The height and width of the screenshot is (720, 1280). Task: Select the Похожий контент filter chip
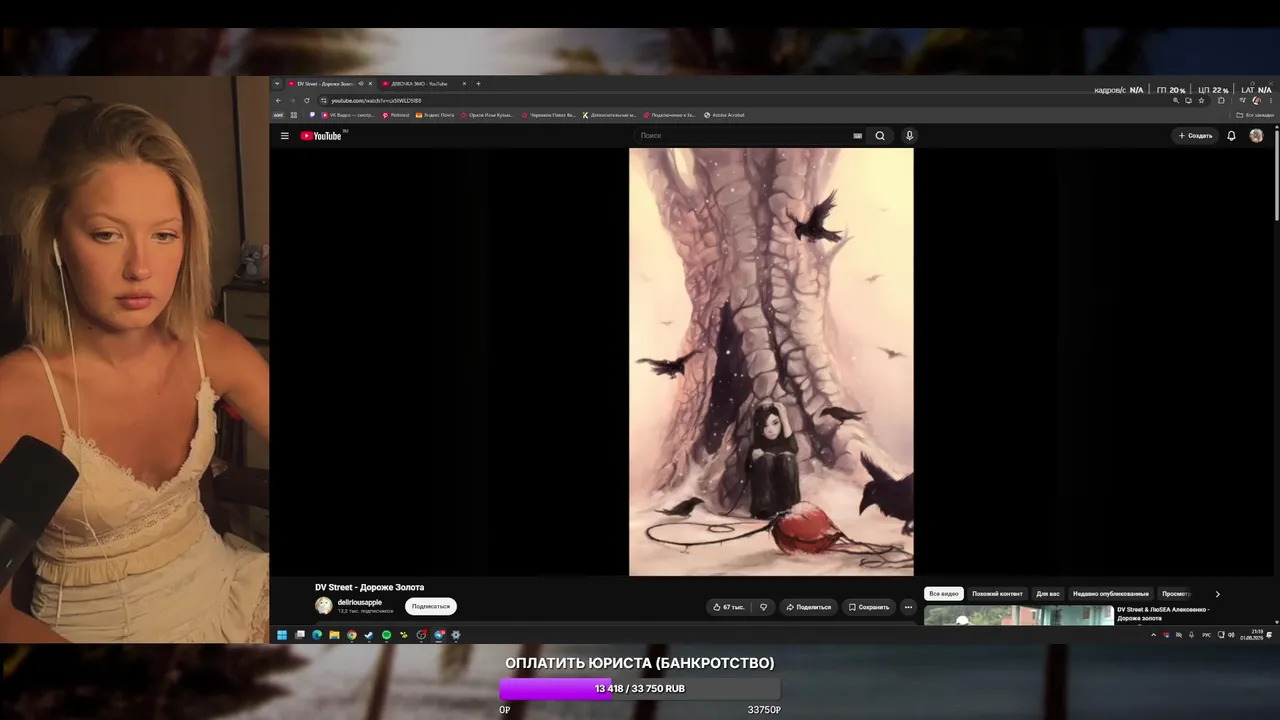pos(998,594)
